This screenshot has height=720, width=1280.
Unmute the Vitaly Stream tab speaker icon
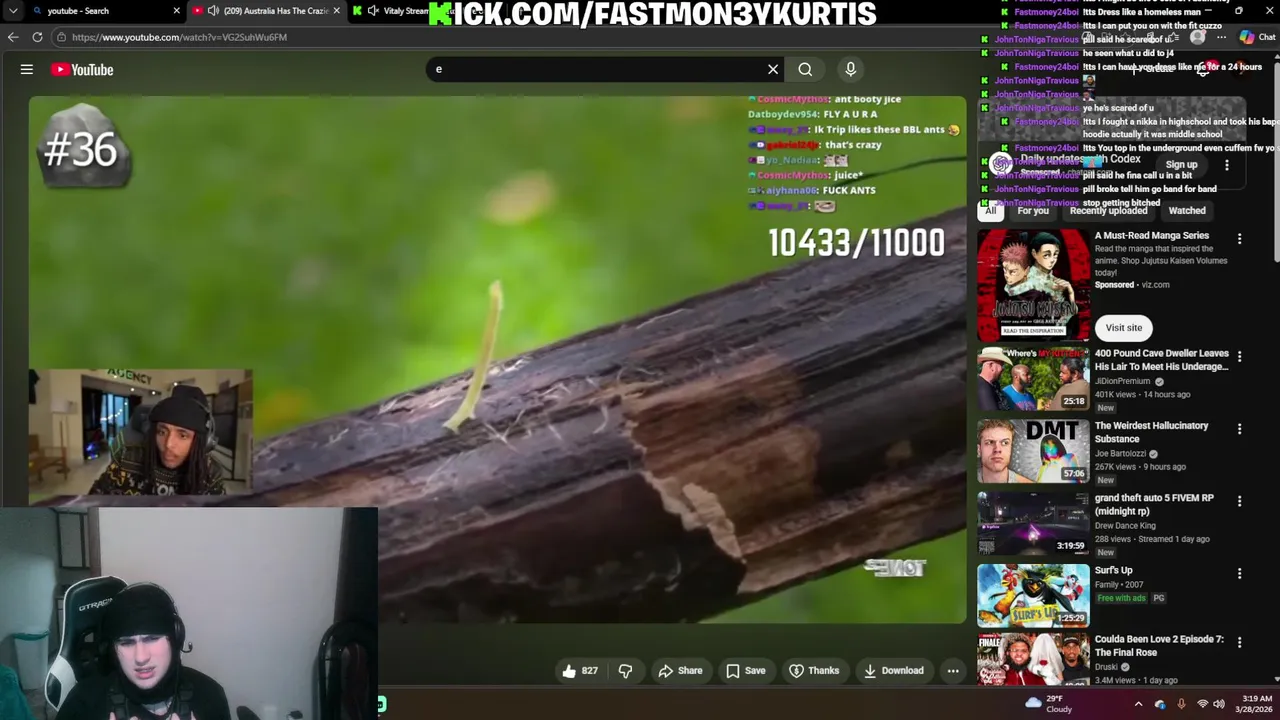point(373,11)
